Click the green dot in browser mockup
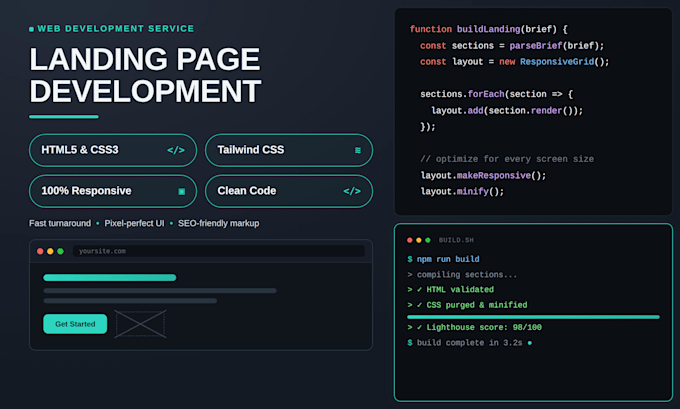Screen dimensions: 680x409 click(x=60, y=251)
